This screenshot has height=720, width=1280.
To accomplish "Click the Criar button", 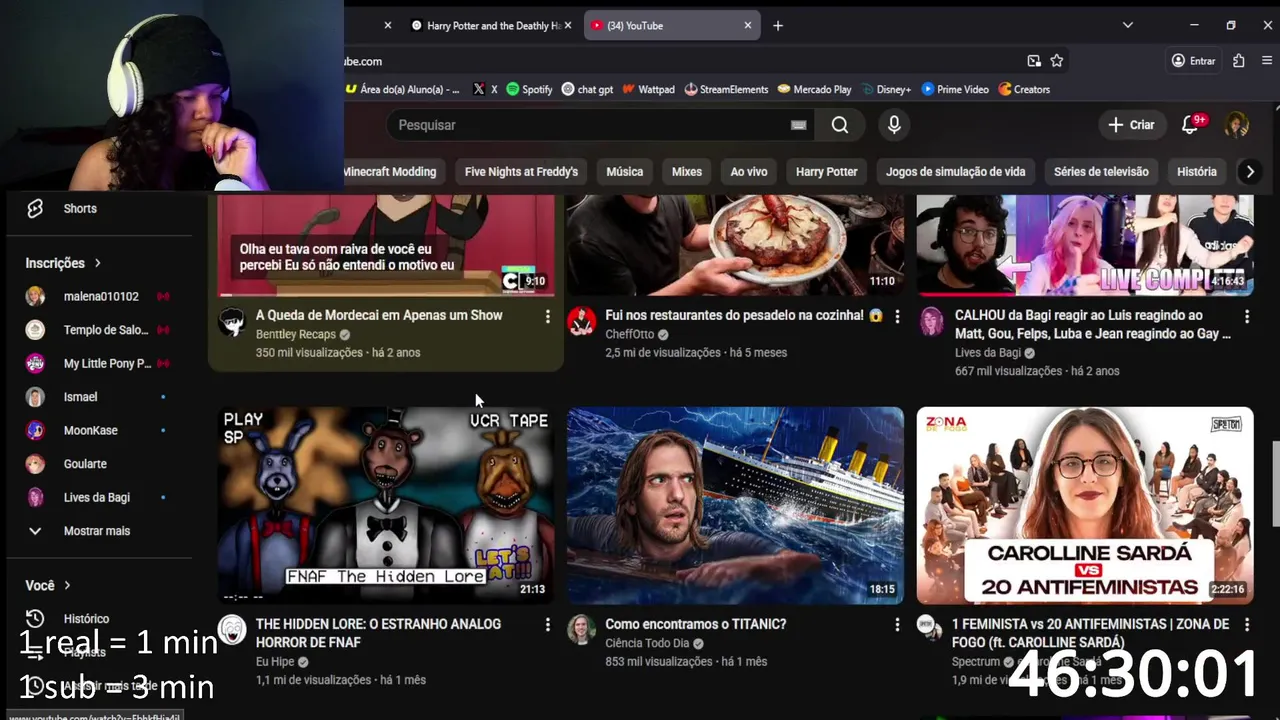I will pyautogui.click(x=1131, y=125).
